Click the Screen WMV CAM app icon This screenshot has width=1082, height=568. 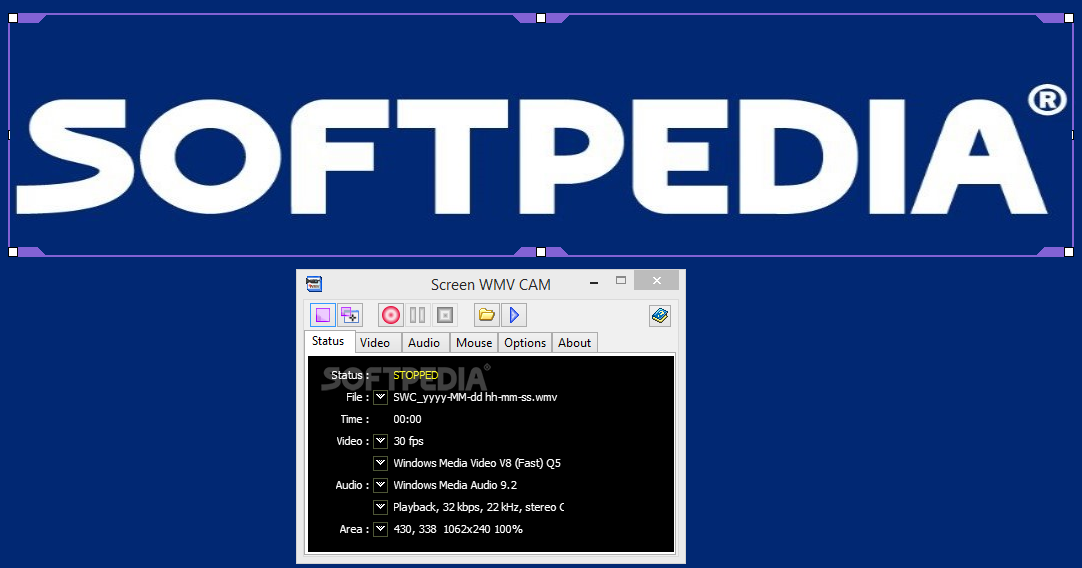tap(314, 284)
